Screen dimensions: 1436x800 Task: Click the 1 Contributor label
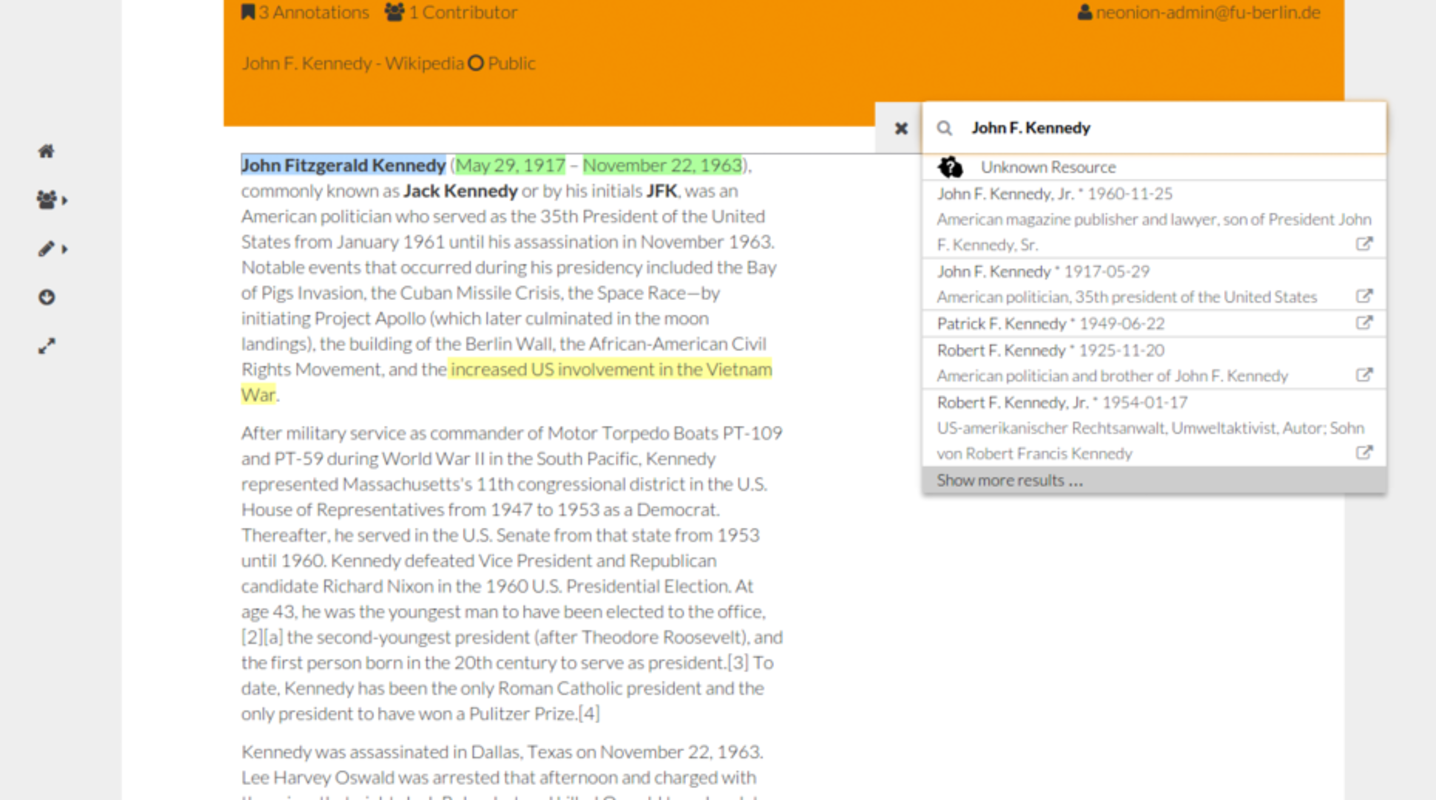pos(451,13)
